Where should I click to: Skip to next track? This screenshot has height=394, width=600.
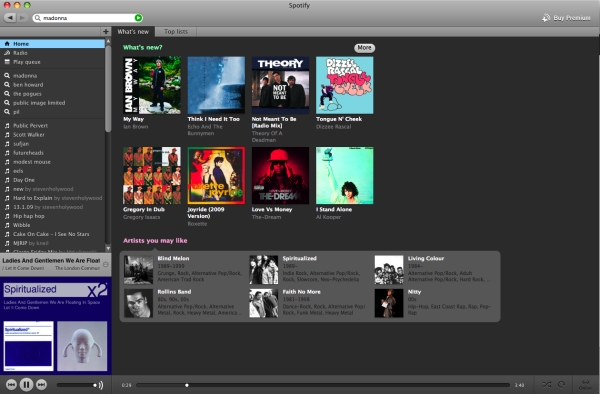pos(41,384)
